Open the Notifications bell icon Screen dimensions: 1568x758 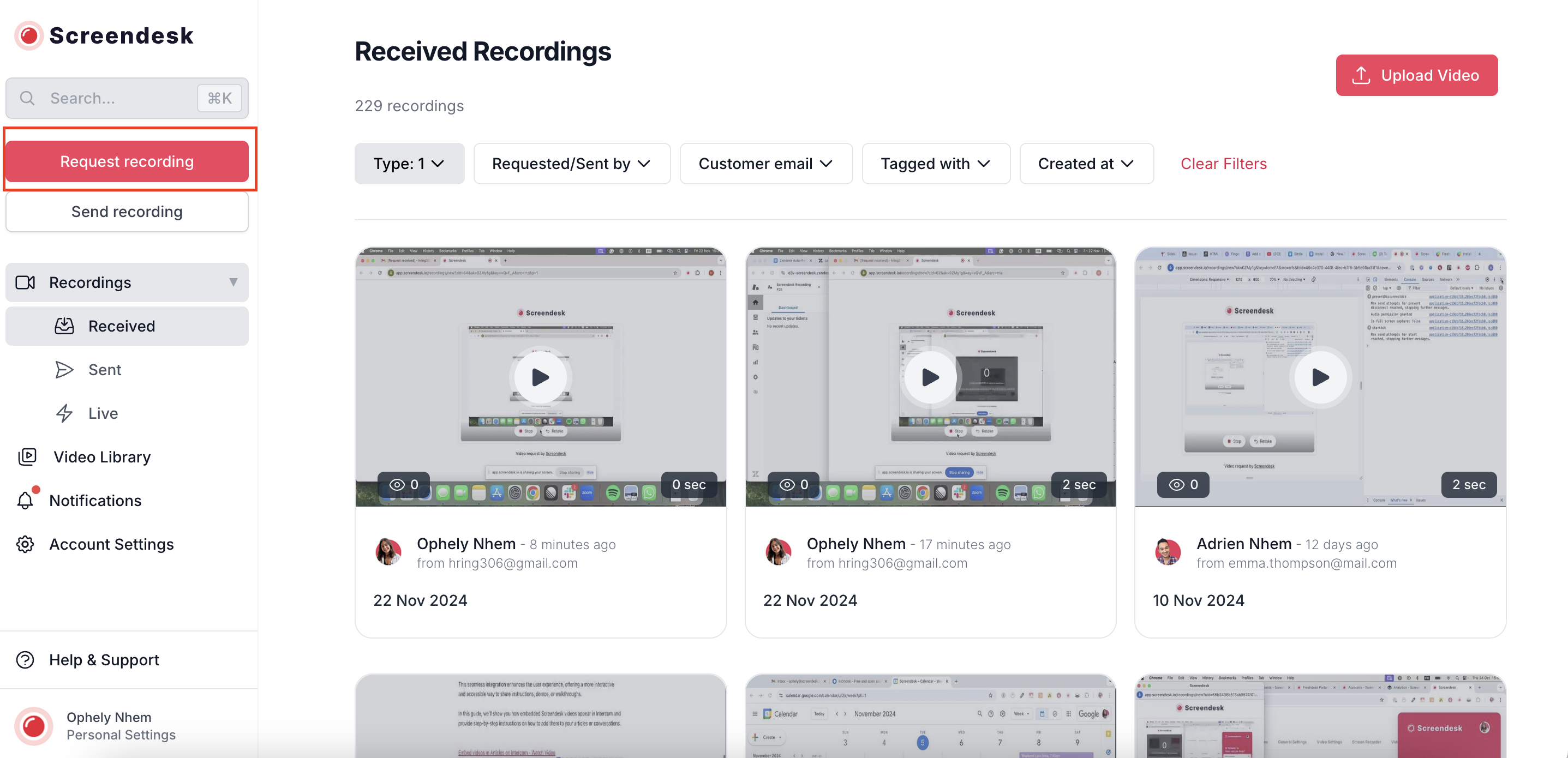coord(26,500)
